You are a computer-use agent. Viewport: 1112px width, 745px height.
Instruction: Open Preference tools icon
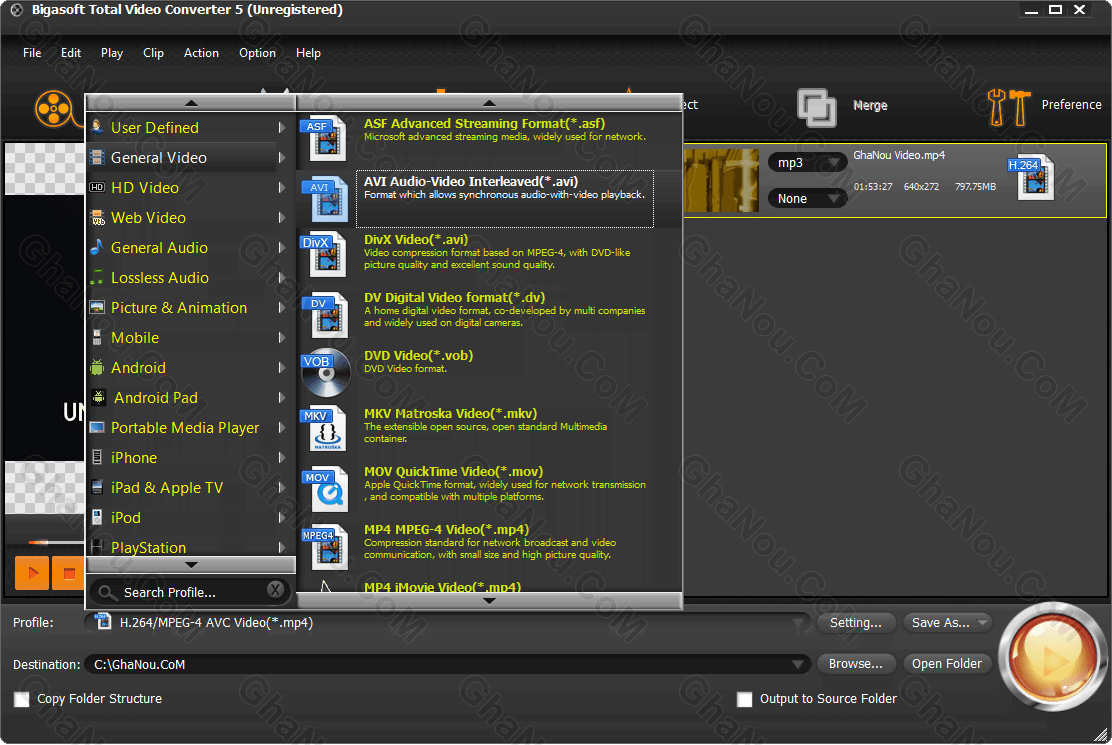point(1007,106)
